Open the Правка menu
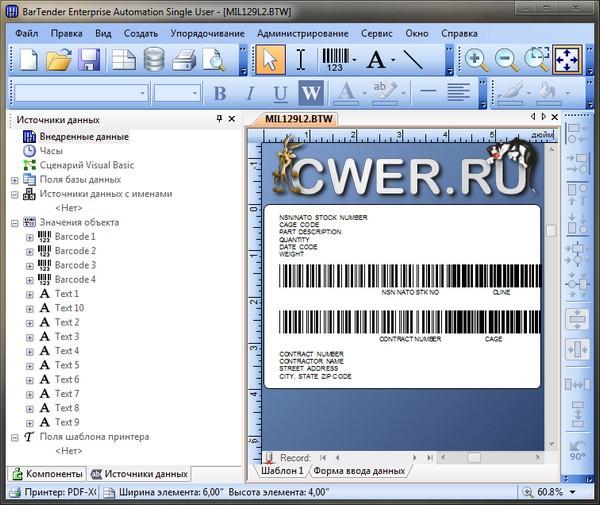Viewport: 600px width, 505px height. click(x=67, y=33)
